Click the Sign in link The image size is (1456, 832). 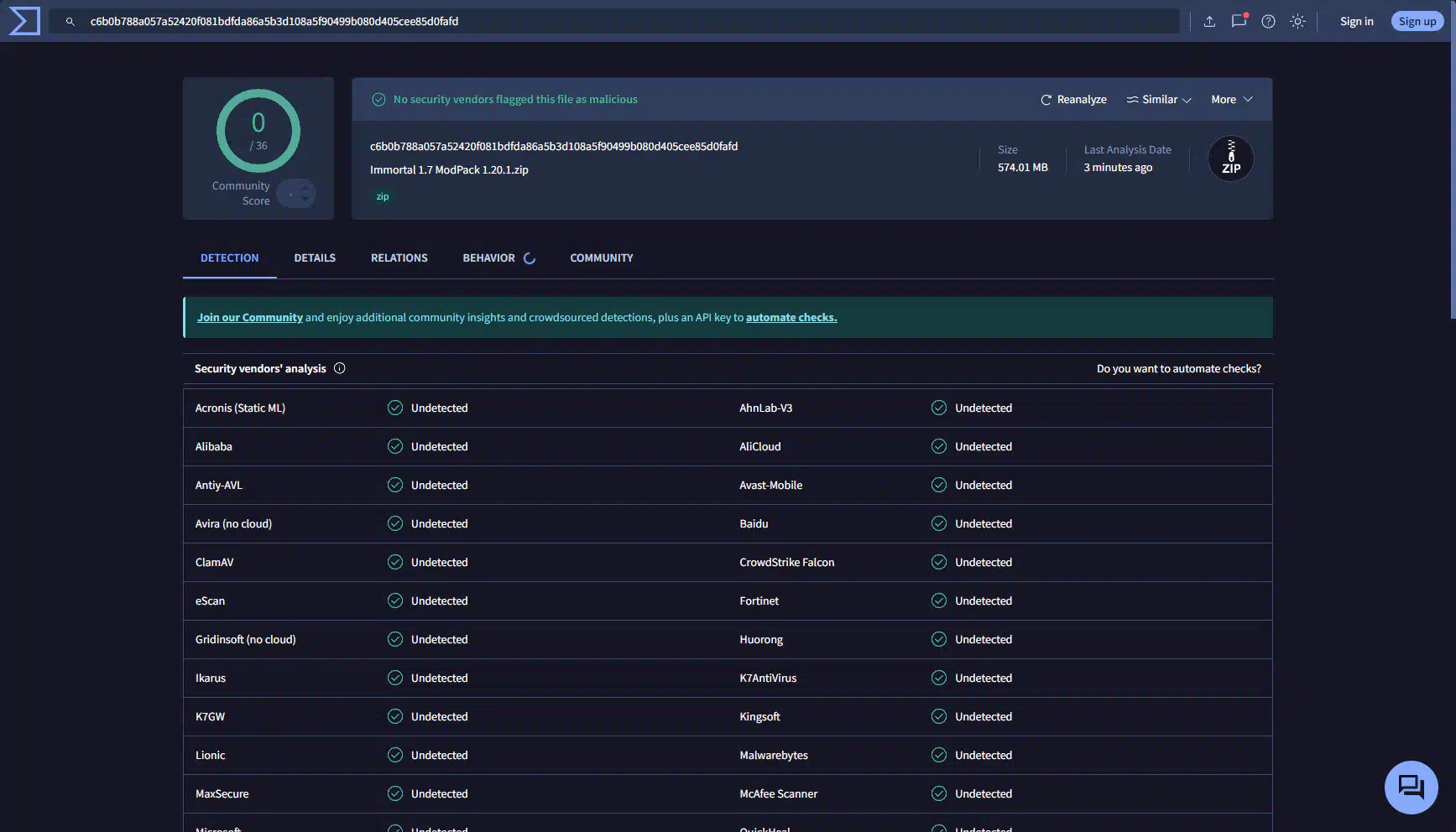1357,22
